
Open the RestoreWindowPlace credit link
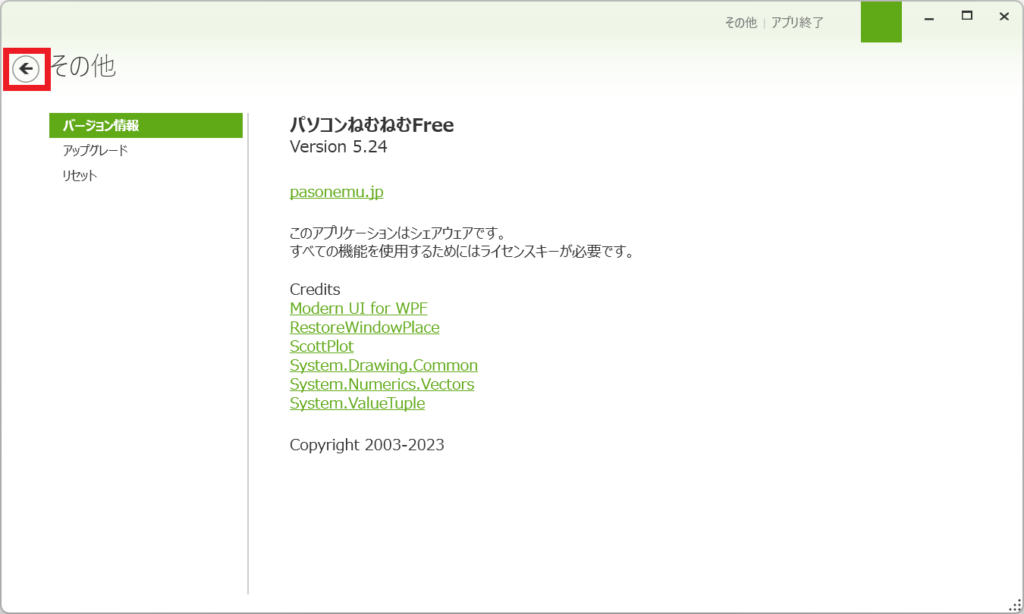(364, 327)
